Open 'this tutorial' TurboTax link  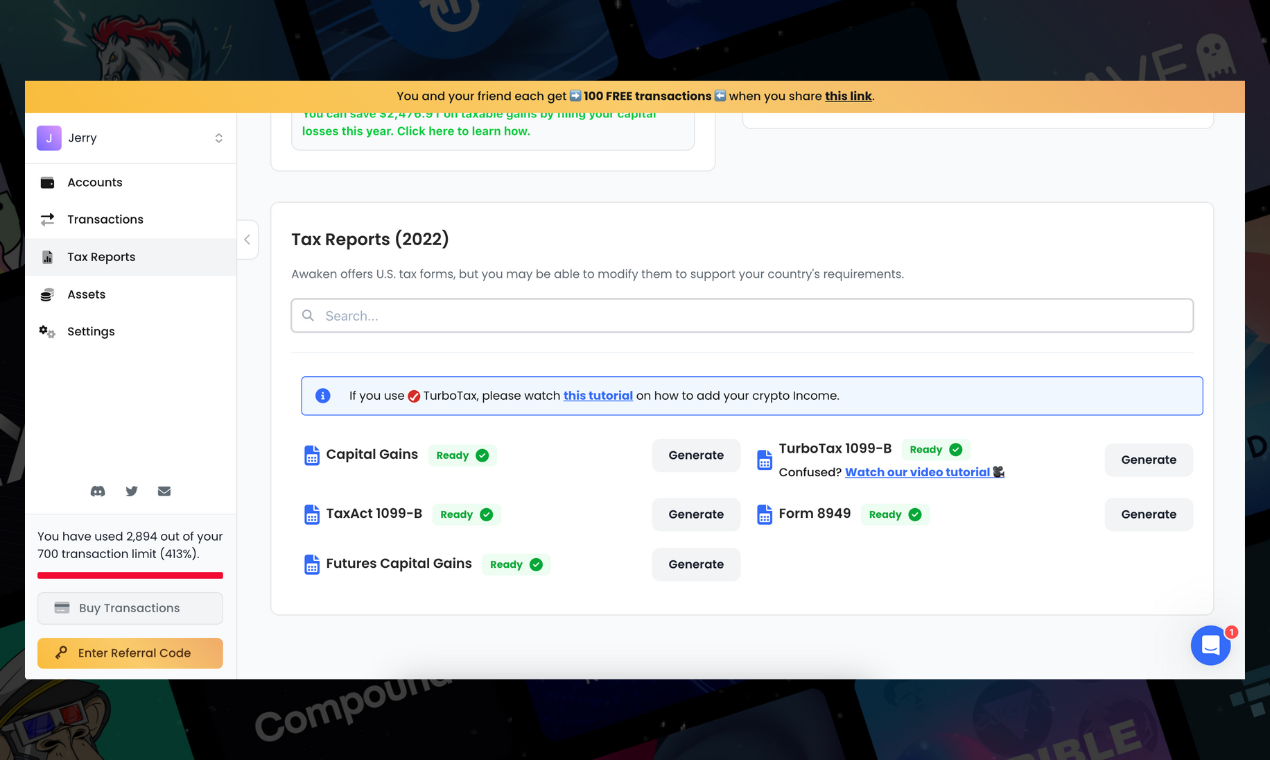tap(598, 396)
